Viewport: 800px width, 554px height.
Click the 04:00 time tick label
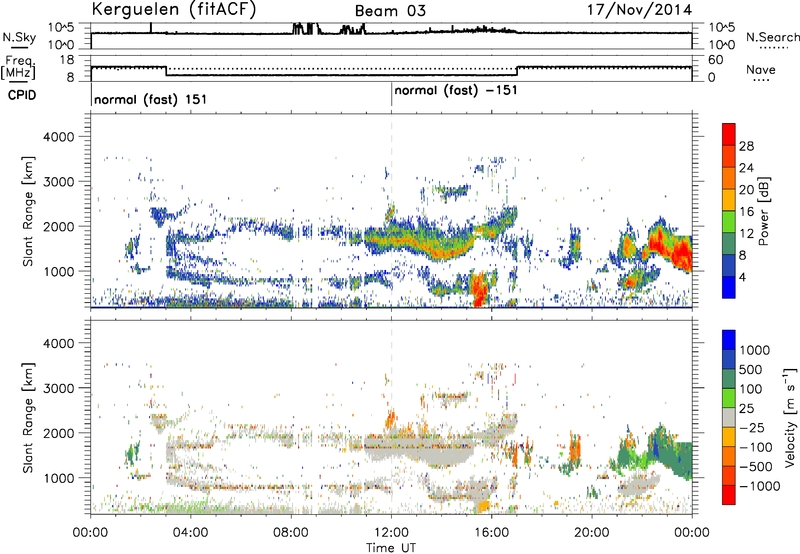pos(190,533)
